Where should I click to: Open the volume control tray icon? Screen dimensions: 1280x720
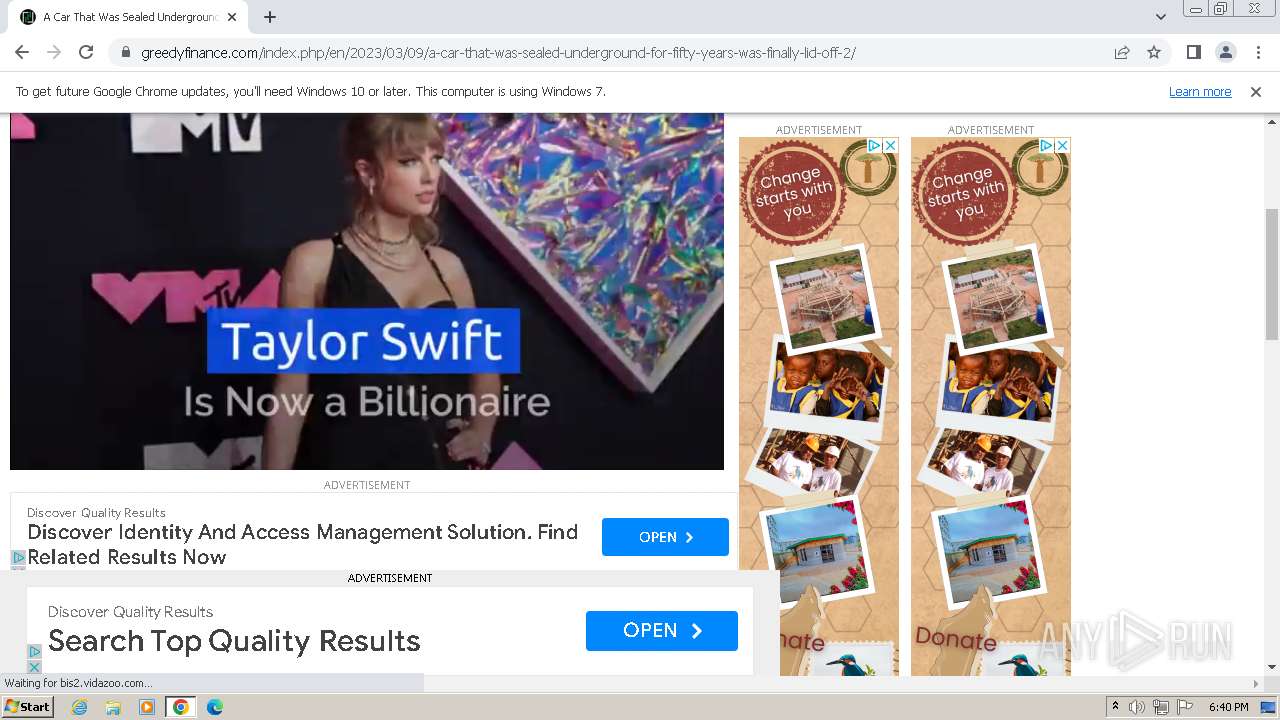1137,707
